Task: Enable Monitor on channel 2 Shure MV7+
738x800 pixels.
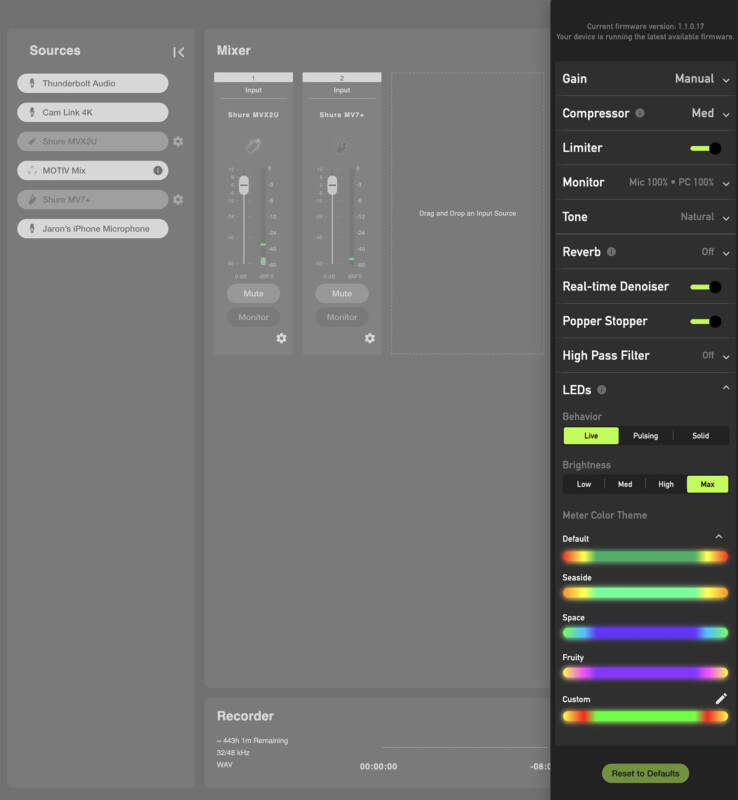Action: pos(341,317)
